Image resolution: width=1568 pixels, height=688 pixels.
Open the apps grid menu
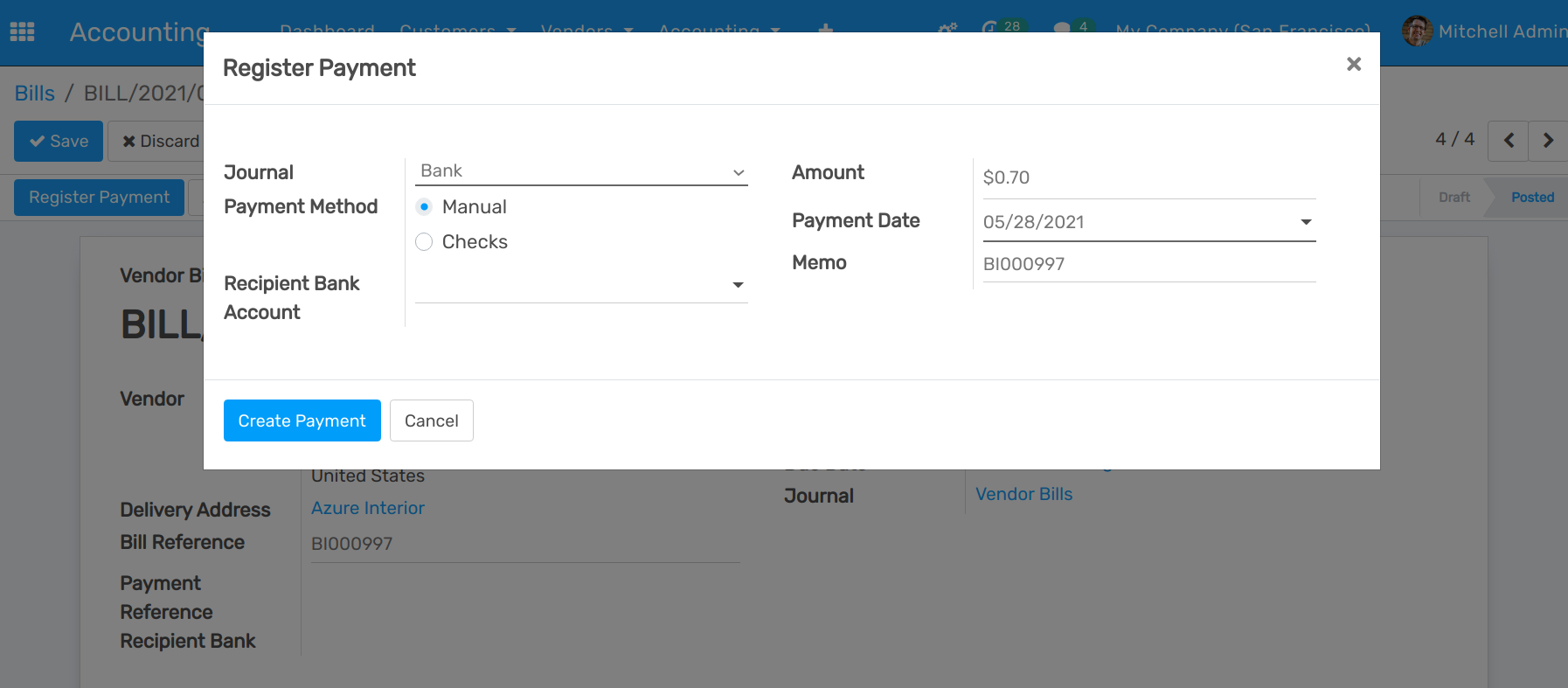click(22, 31)
